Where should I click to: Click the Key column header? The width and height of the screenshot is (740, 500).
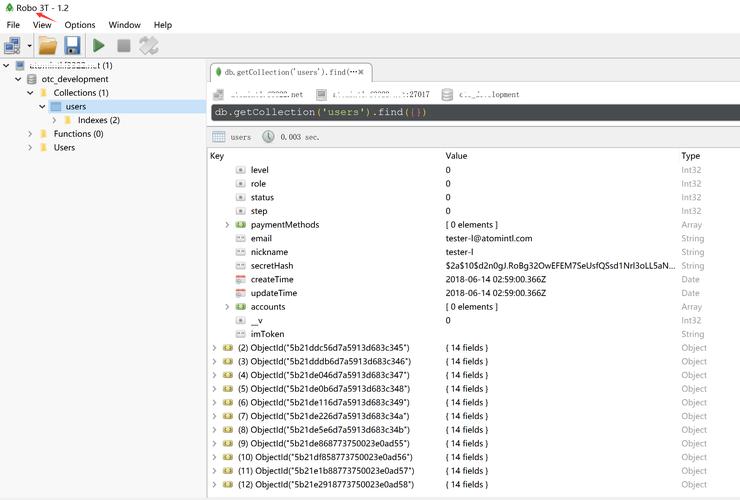pos(217,156)
